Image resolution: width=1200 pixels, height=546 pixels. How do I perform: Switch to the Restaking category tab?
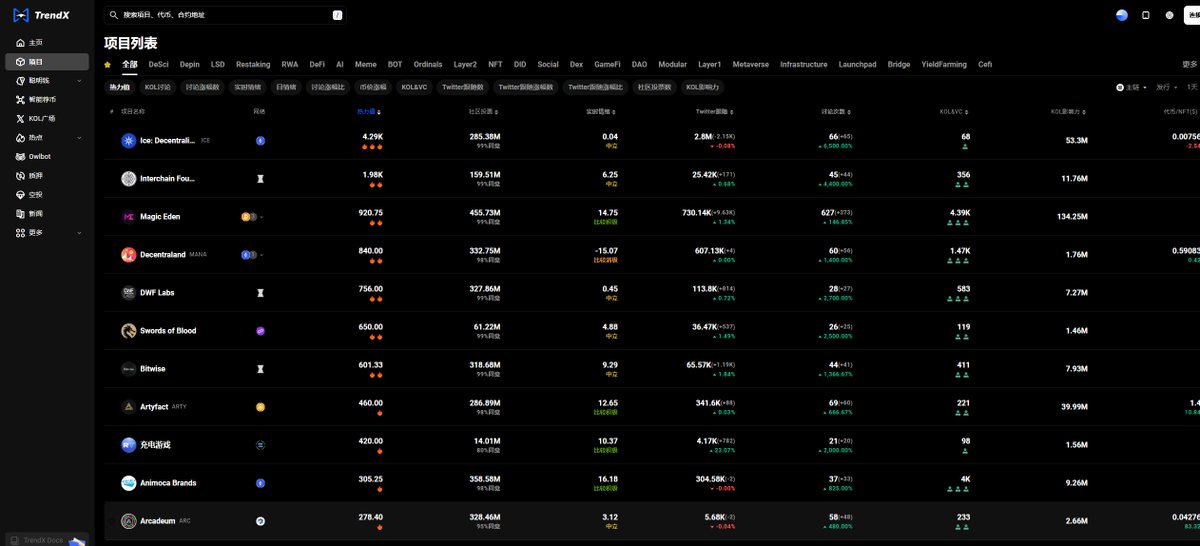click(x=253, y=64)
